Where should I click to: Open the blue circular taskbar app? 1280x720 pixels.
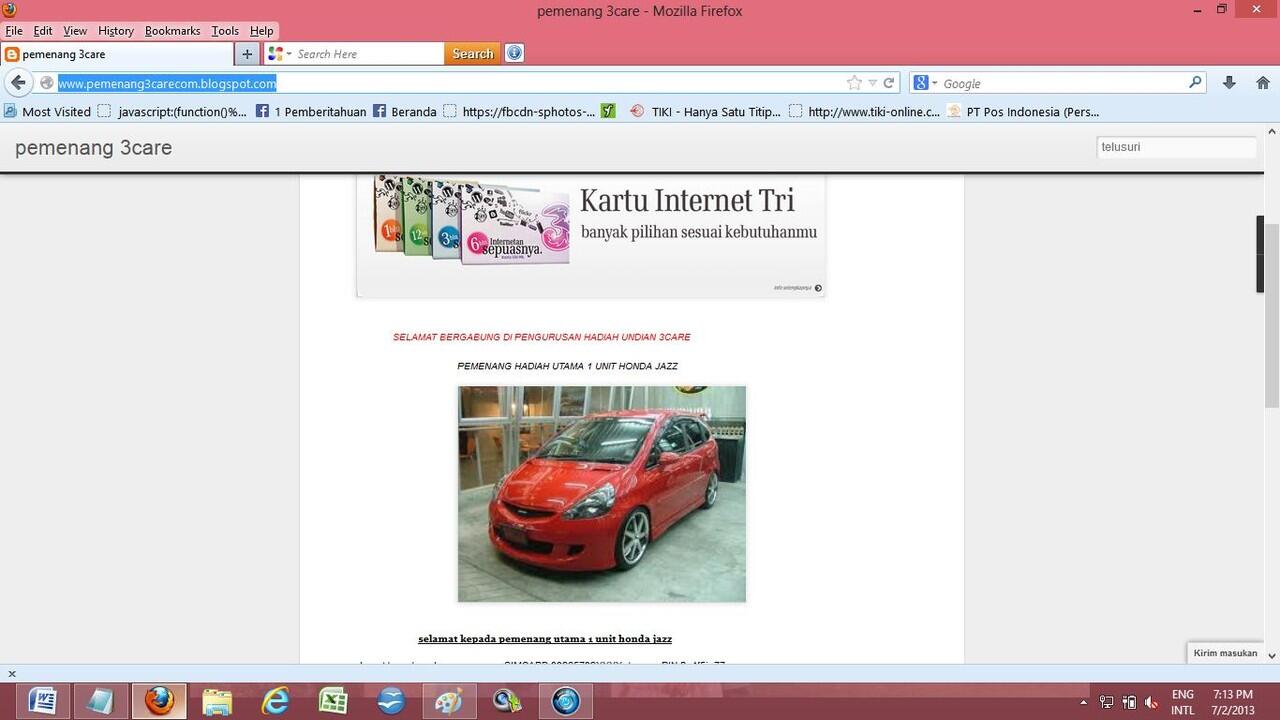click(565, 701)
